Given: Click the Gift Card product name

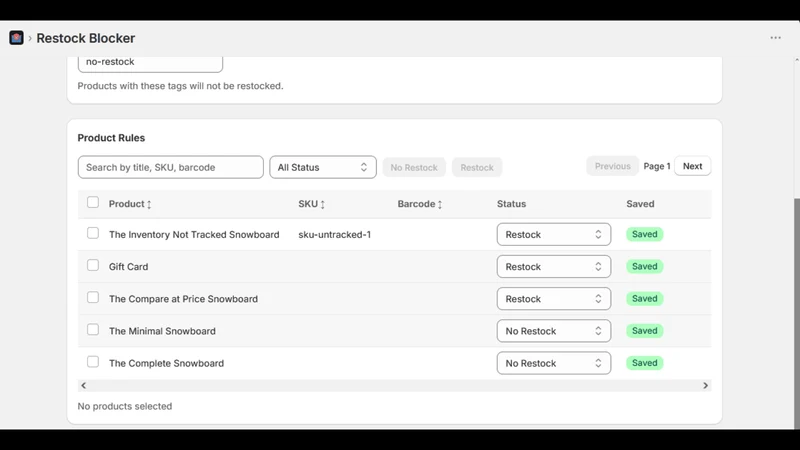Looking at the screenshot, I should [x=129, y=267].
